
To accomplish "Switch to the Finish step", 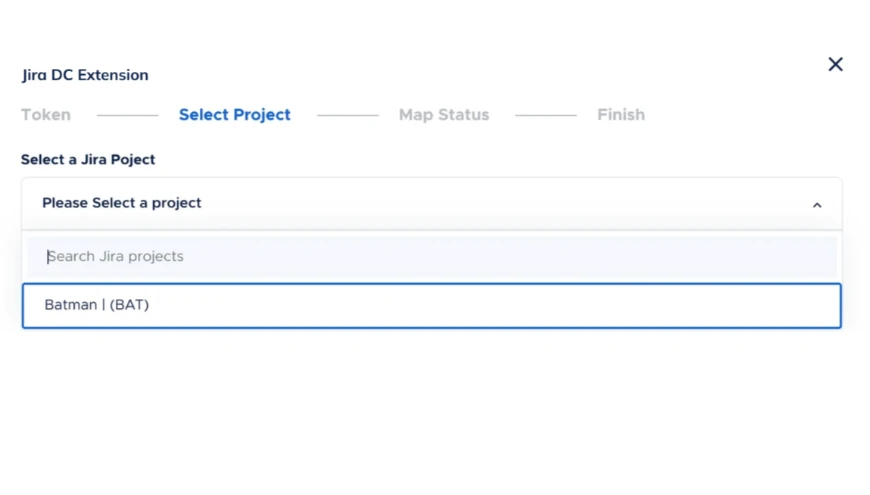I will pos(621,115).
